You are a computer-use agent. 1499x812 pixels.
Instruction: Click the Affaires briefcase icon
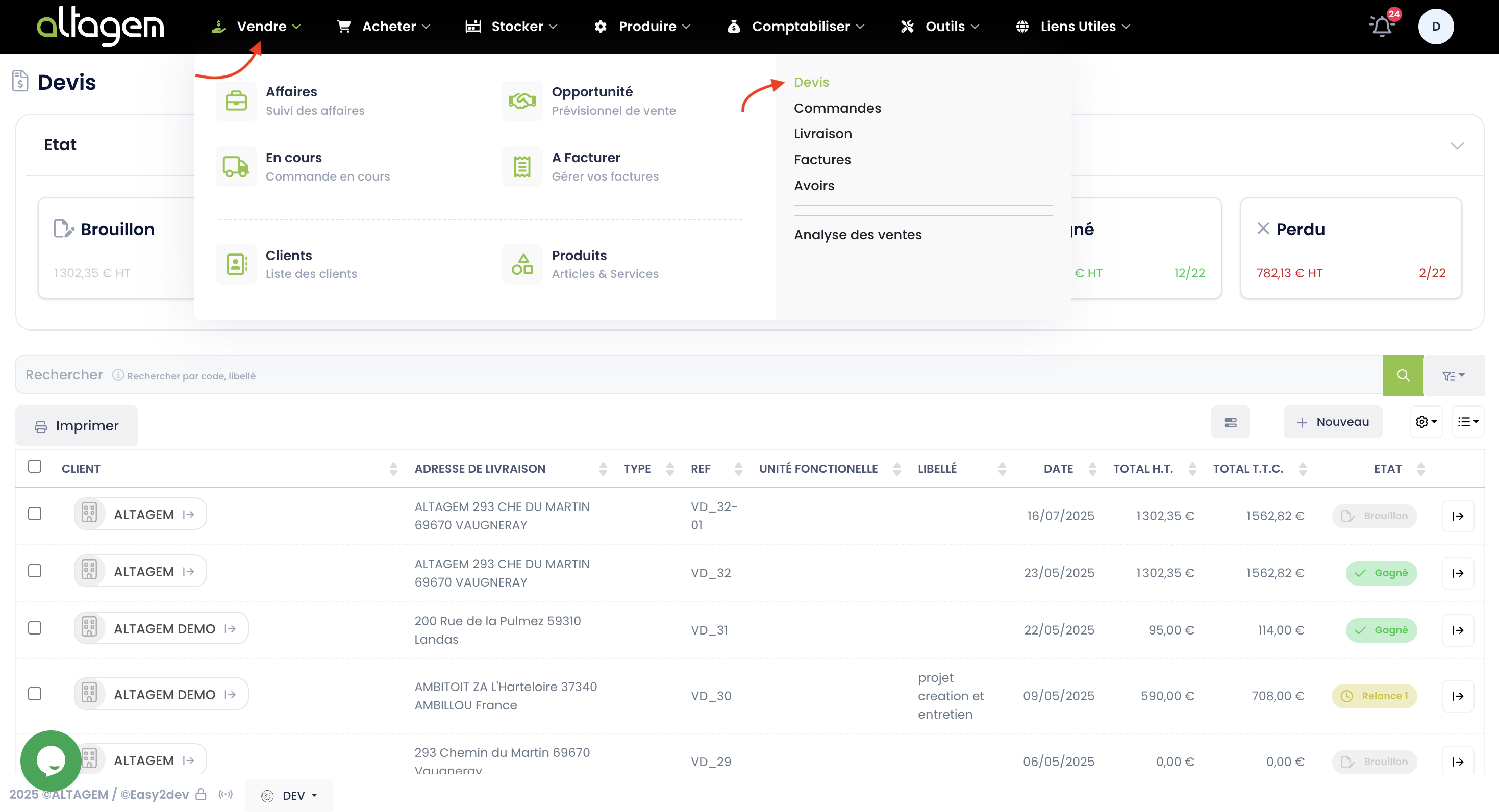(236, 100)
